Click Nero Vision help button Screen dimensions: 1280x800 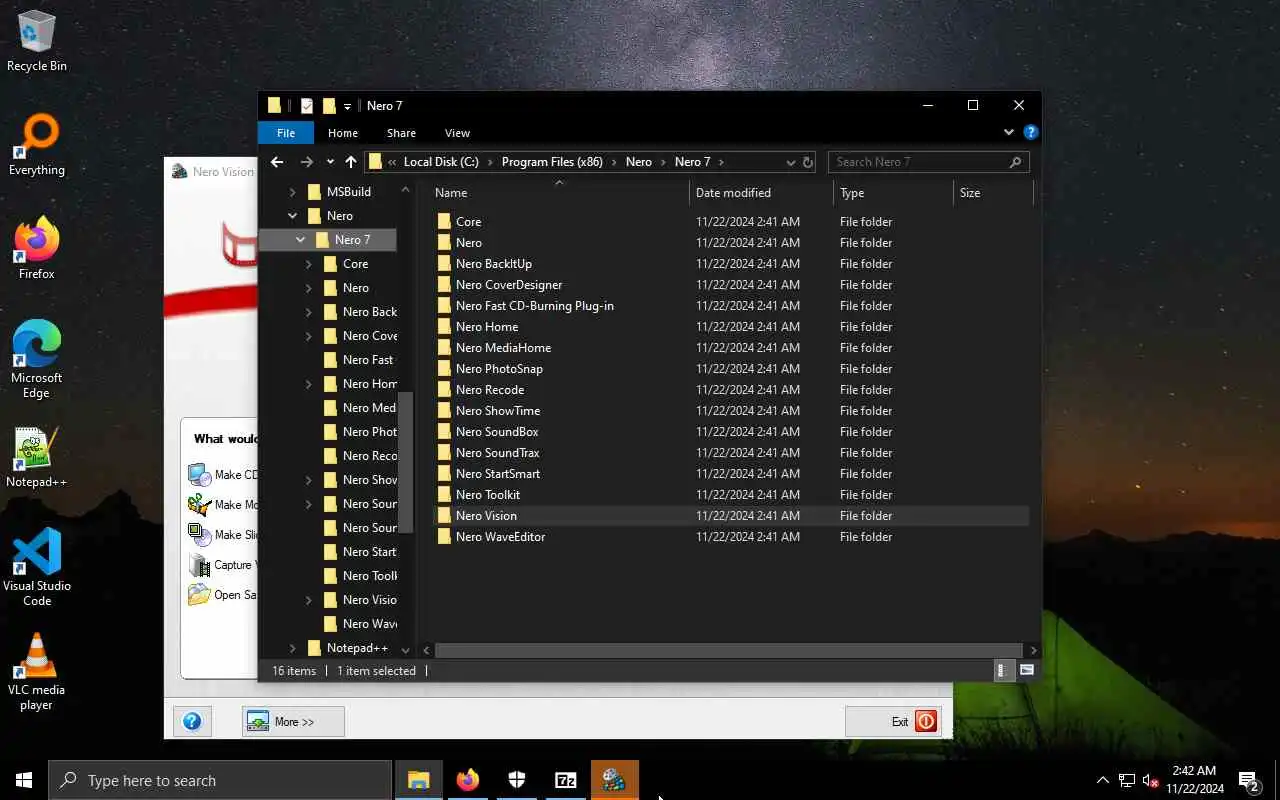pos(192,721)
